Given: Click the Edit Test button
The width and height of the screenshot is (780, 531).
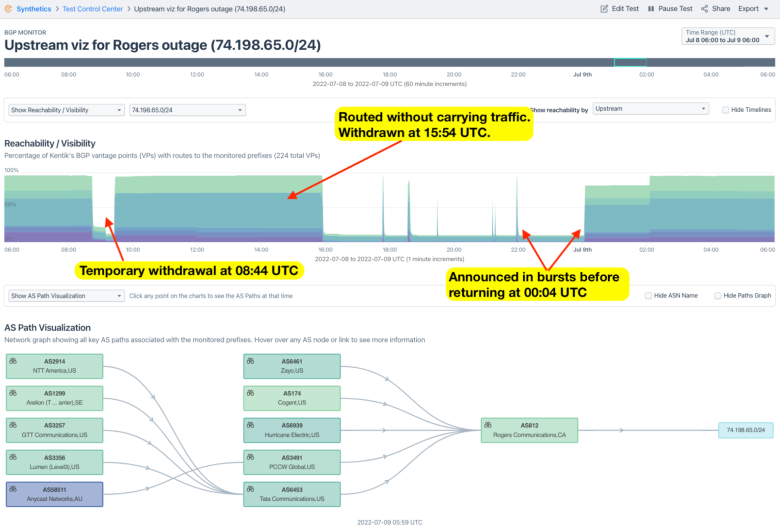Looking at the screenshot, I should (x=619, y=8).
